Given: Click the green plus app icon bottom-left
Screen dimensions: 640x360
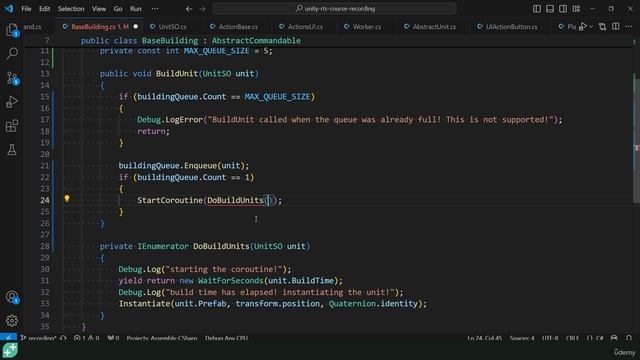Looking at the screenshot, I should (10, 351).
